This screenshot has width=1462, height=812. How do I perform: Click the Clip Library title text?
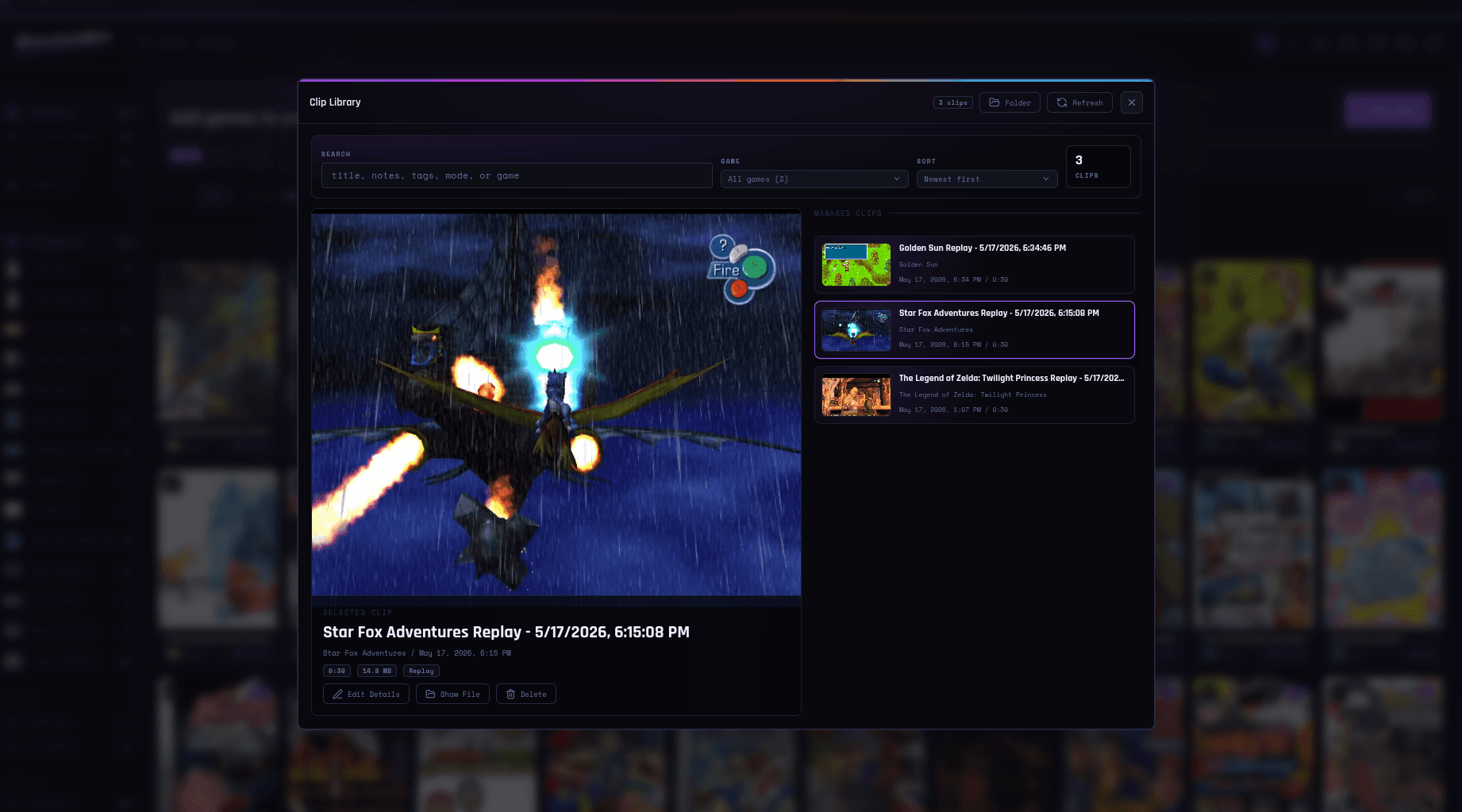click(335, 102)
